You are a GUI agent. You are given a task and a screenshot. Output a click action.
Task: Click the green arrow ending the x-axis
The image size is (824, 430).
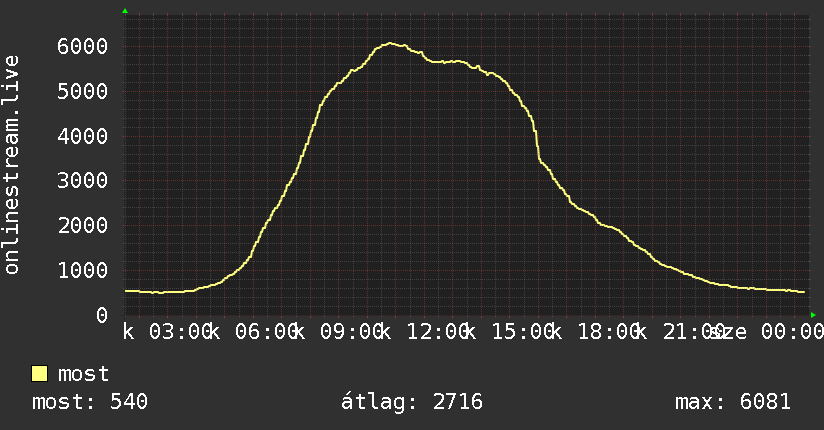tap(813, 315)
